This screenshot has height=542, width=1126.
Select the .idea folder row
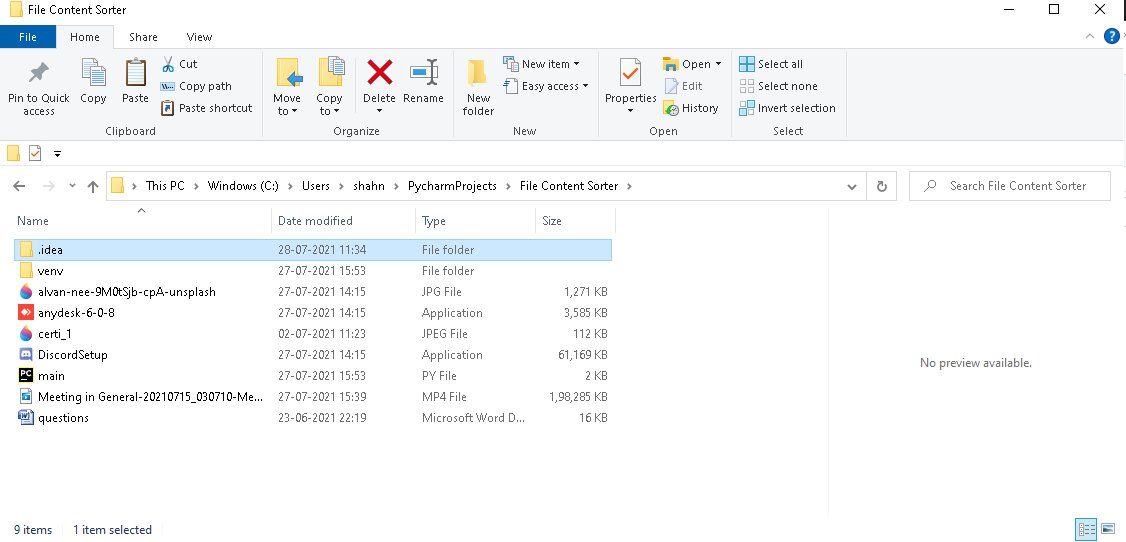[313, 250]
